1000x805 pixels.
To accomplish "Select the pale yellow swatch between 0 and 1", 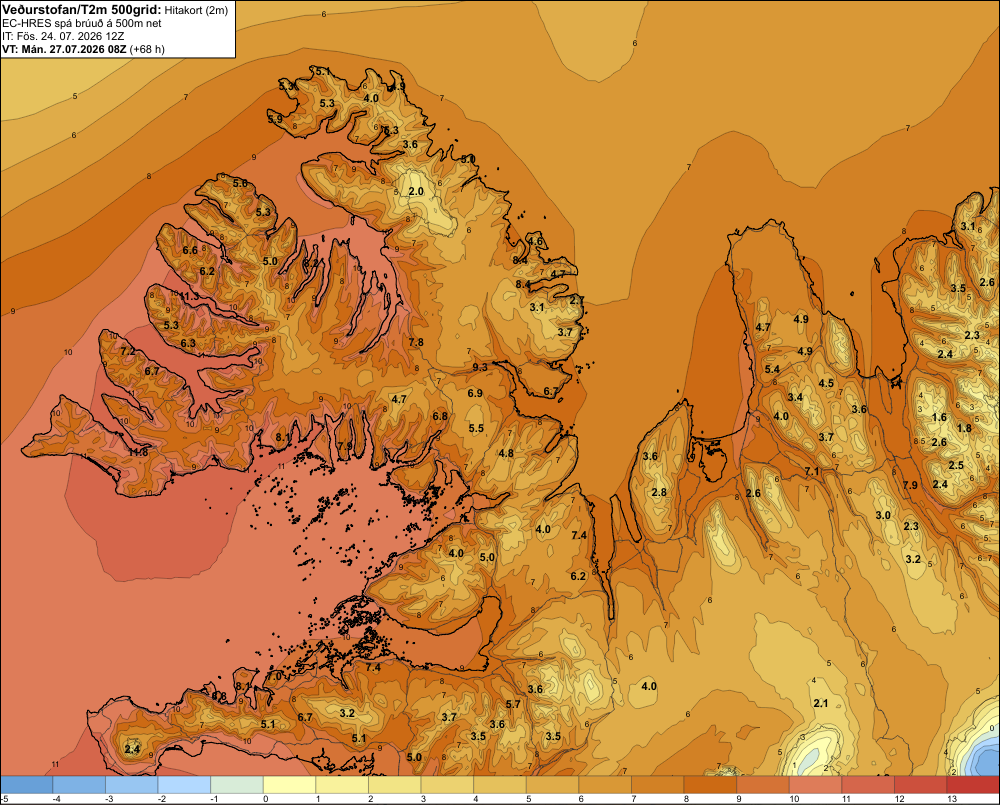I will tap(290, 785).
